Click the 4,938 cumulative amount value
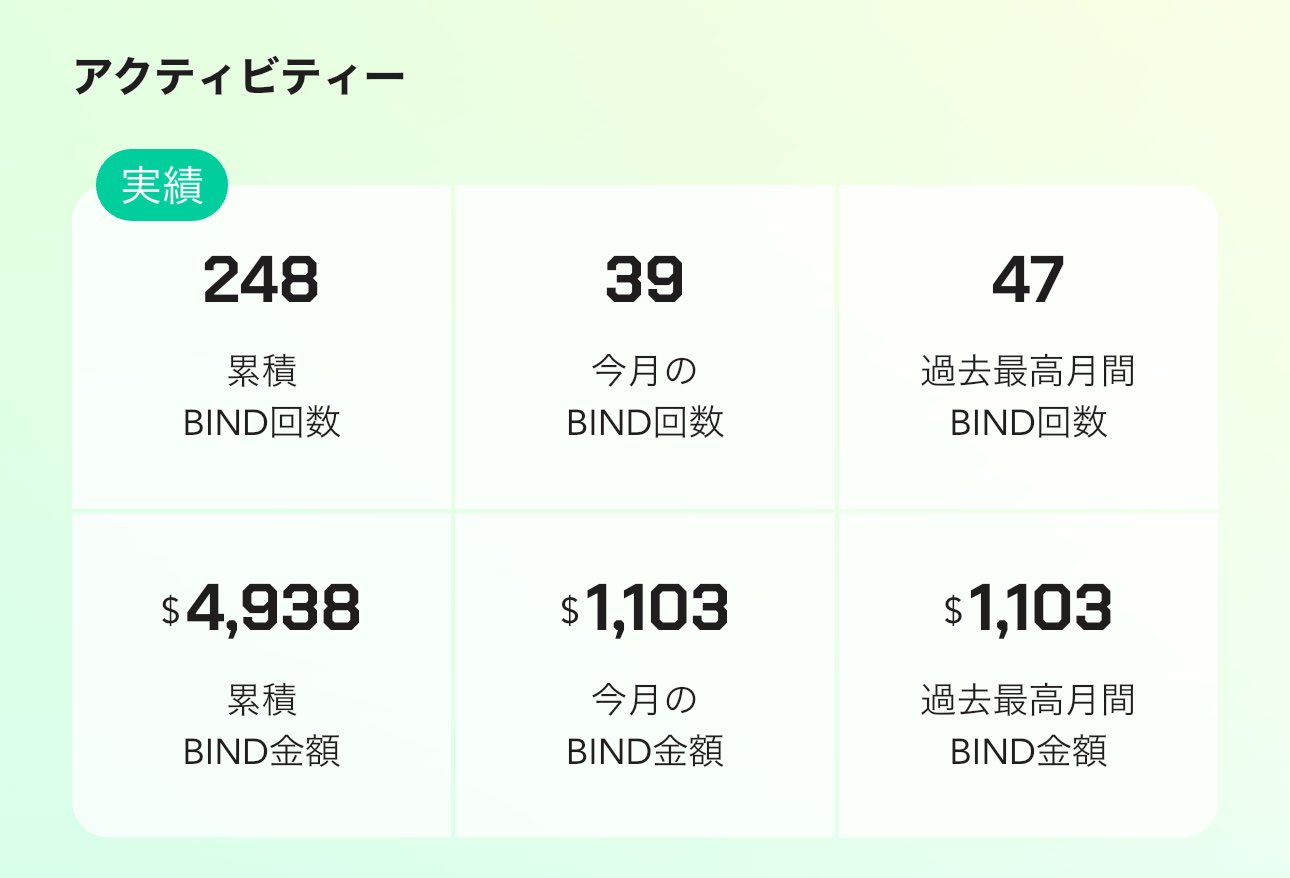Image resolution: width=1290 pixels, height=878 pixels. point(272,609)
